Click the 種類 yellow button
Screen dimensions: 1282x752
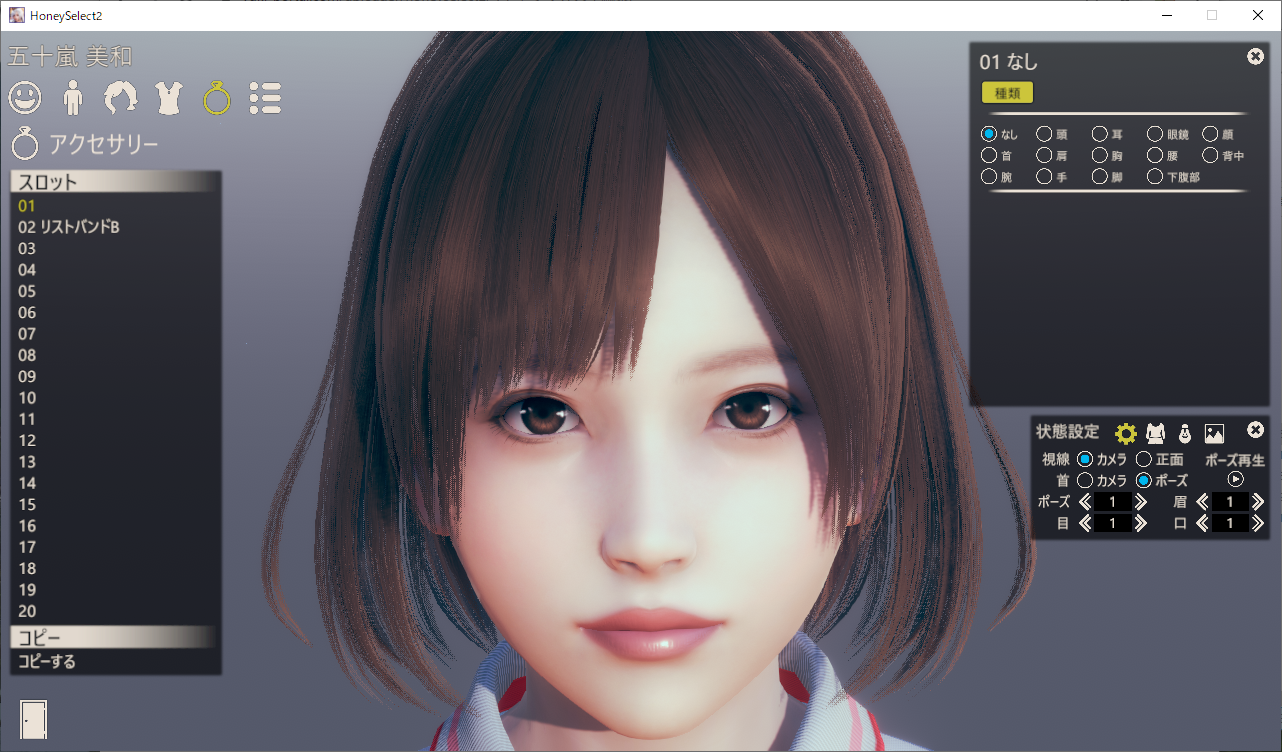[x=1007, y=93]
